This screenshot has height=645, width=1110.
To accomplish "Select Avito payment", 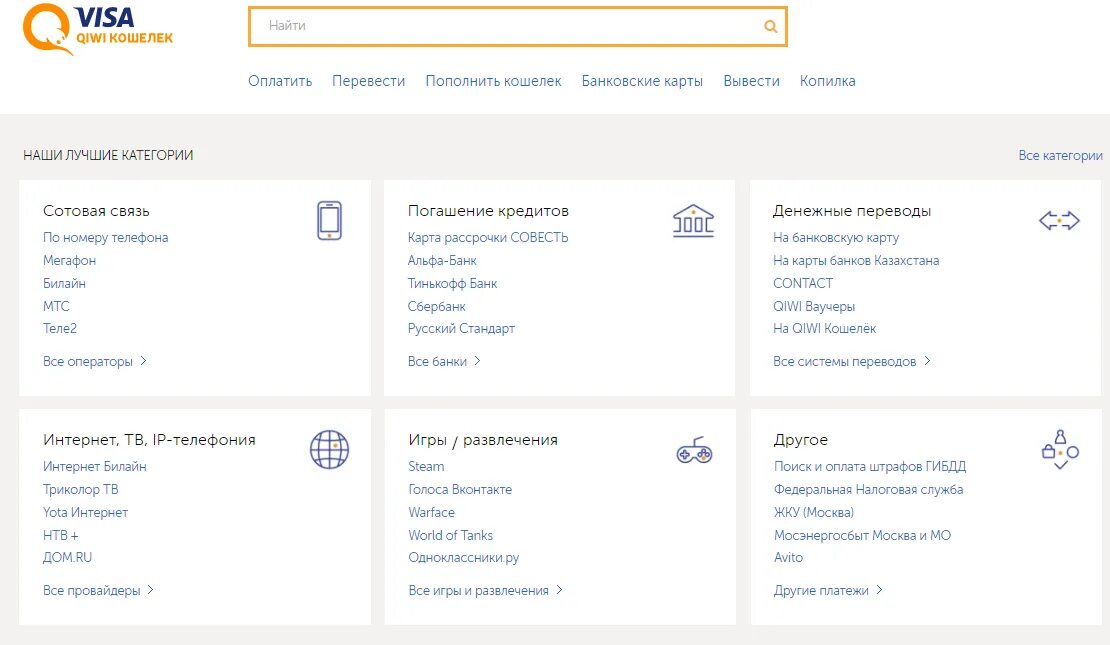I will pos(788,557).
